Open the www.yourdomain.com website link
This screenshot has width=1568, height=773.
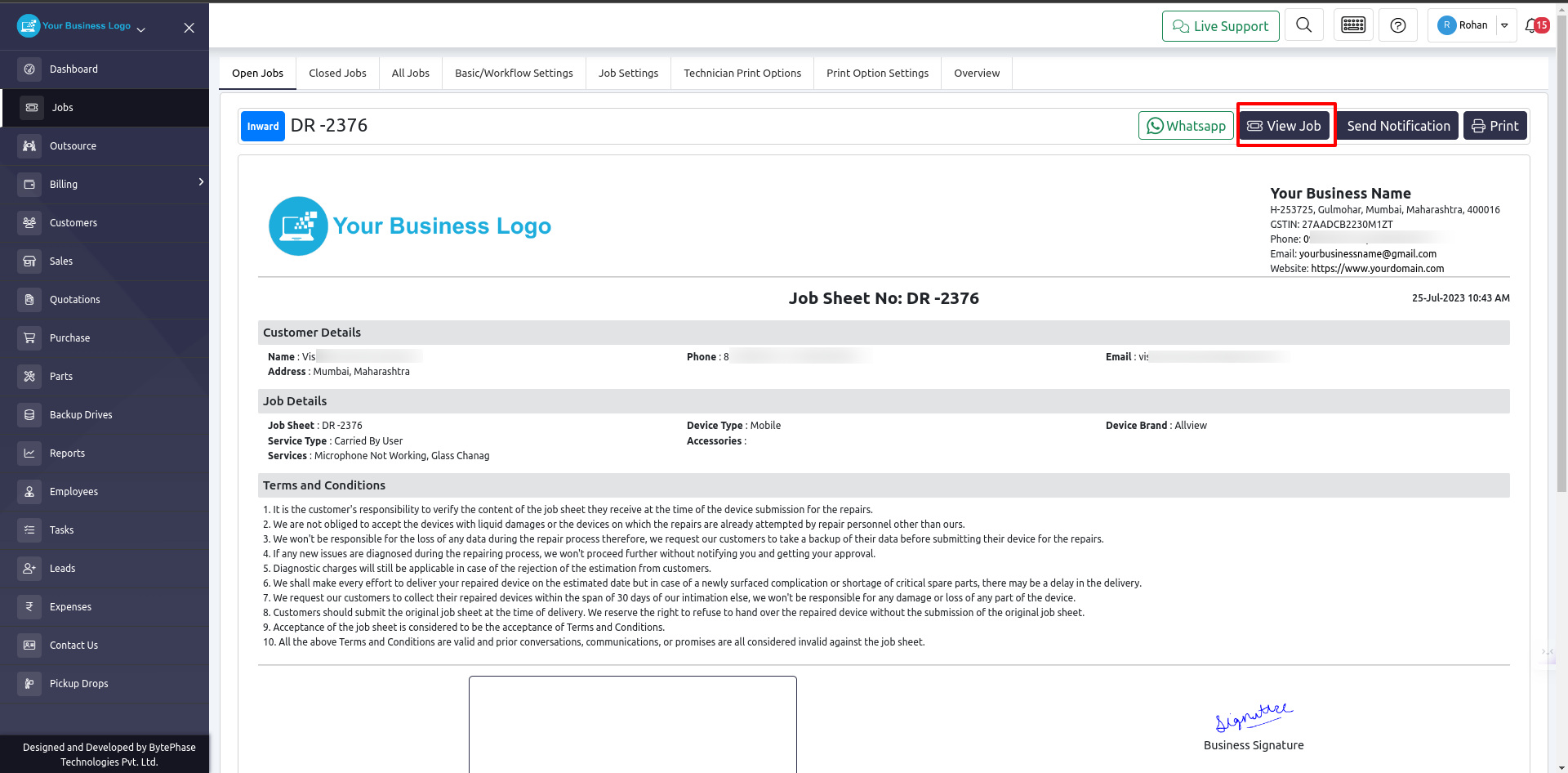(1378, 269)
